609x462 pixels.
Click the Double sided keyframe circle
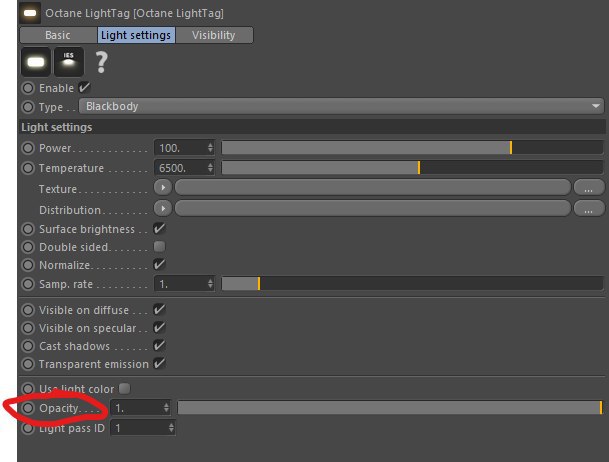[x=28, y=247]
